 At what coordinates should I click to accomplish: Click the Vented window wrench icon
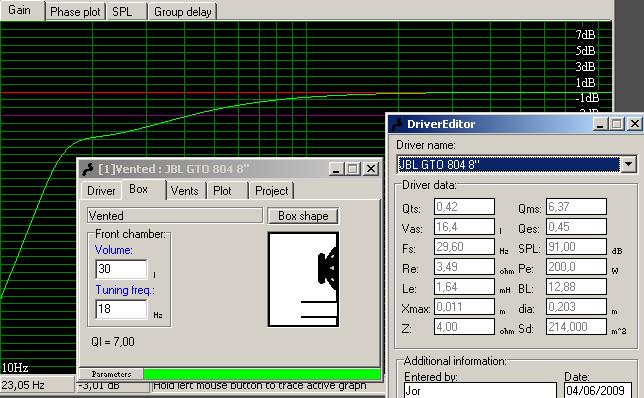click(x=87, y=169)
